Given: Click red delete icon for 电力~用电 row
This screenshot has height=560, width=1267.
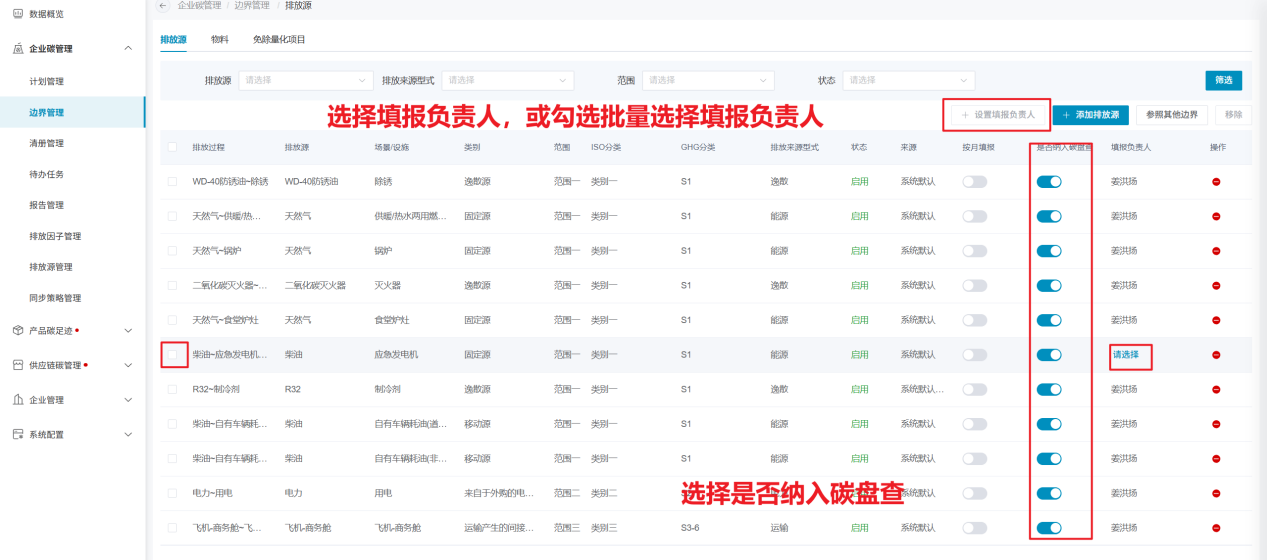Looking at the screenshot, I should (1216, 493).
